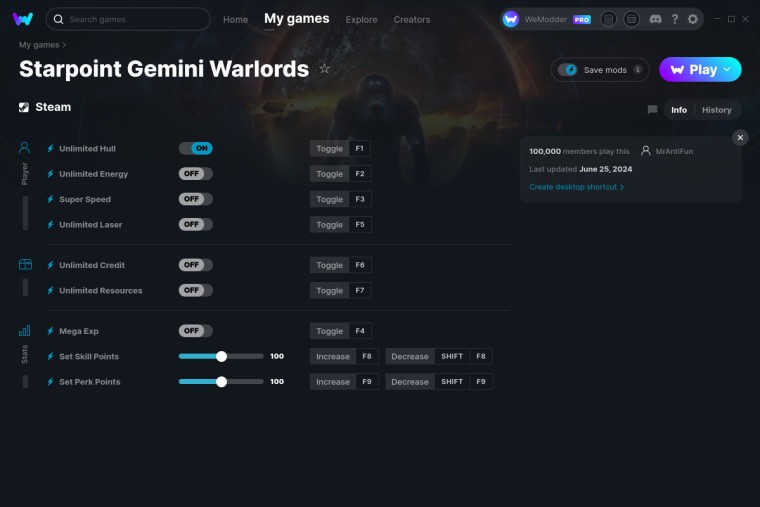Close the info panel with X
760x507 pixels.
click(x=740, y=138)
